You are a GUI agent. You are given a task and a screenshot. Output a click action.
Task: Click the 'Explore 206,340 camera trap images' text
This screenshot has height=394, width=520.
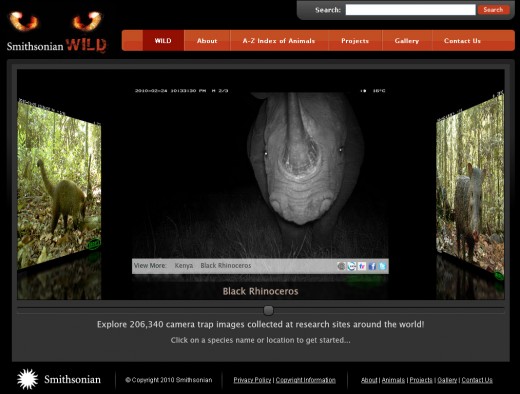click(x=261, y=324)
